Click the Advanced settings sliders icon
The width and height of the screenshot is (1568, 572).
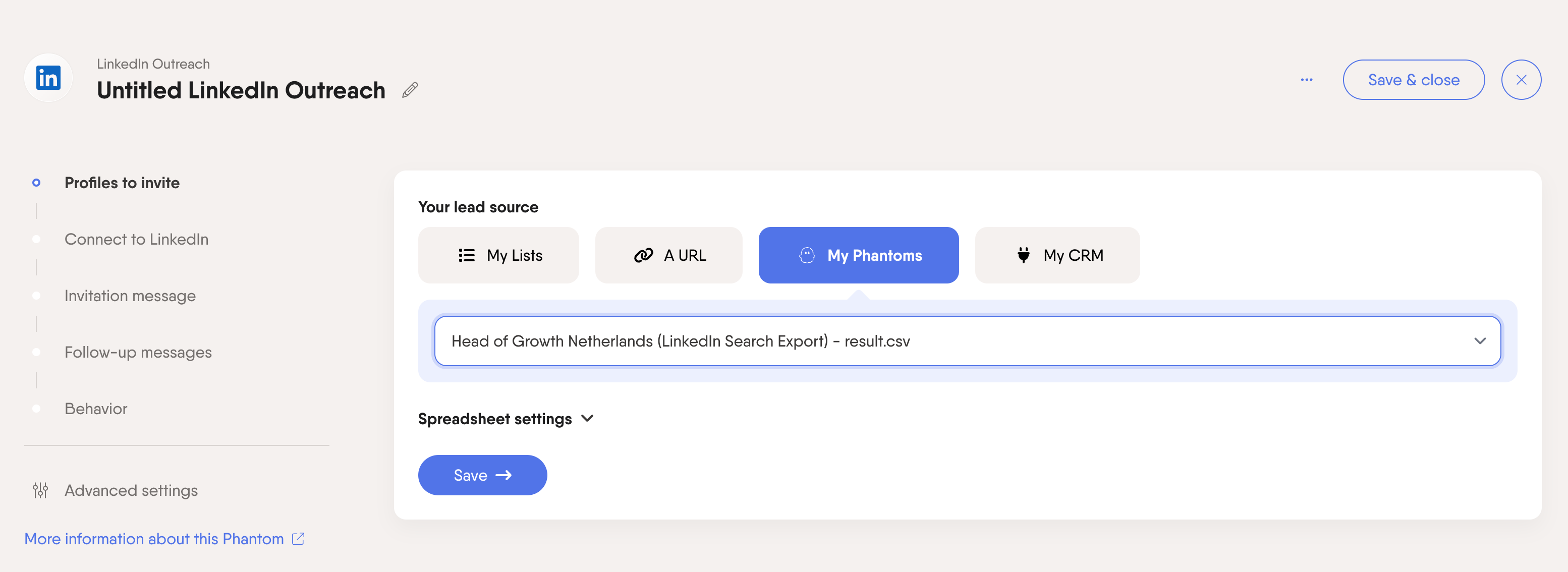click(40, 490)
